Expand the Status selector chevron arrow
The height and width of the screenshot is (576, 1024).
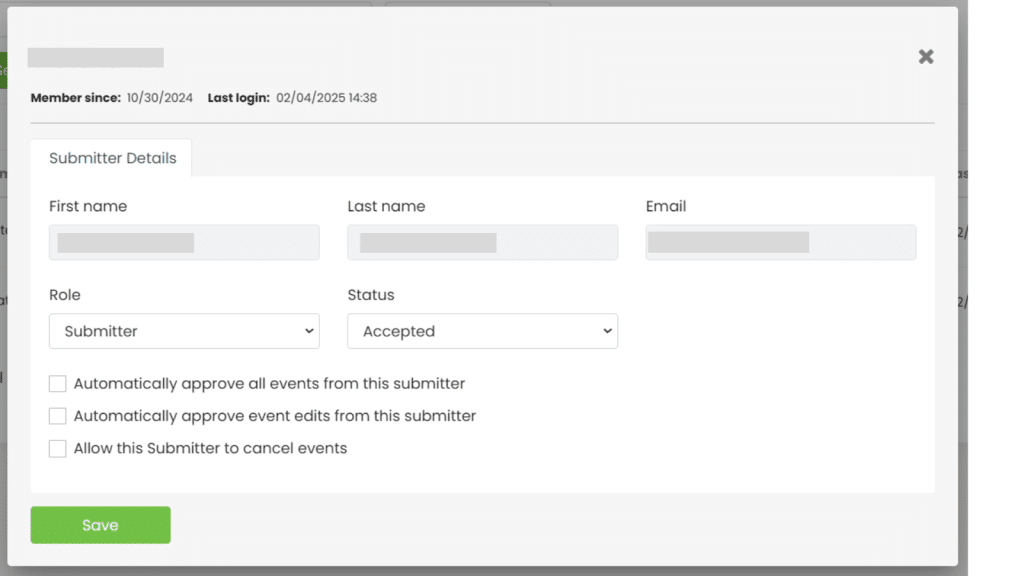606,331
